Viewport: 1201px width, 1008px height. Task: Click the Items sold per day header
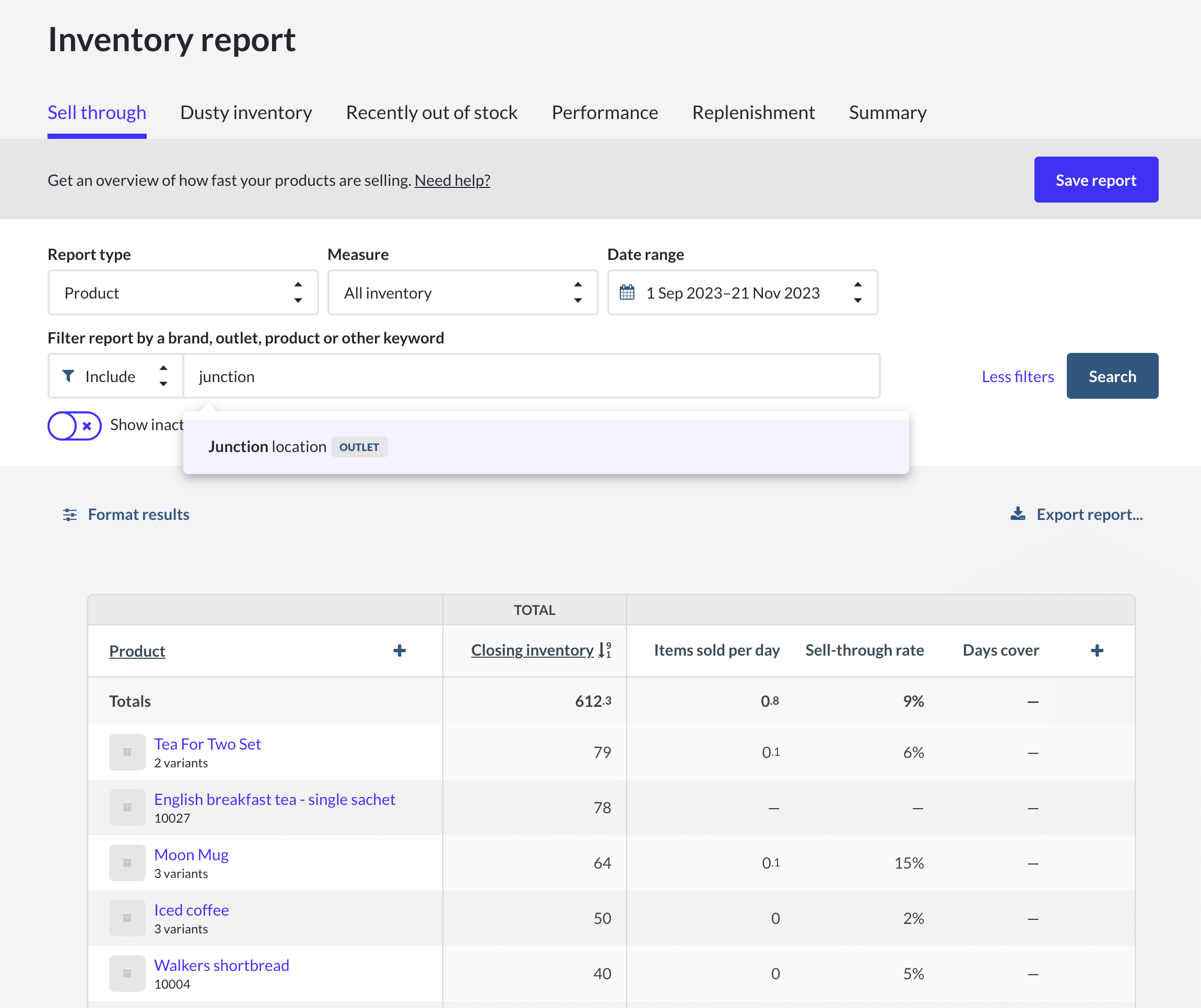[x=716, y=650]
